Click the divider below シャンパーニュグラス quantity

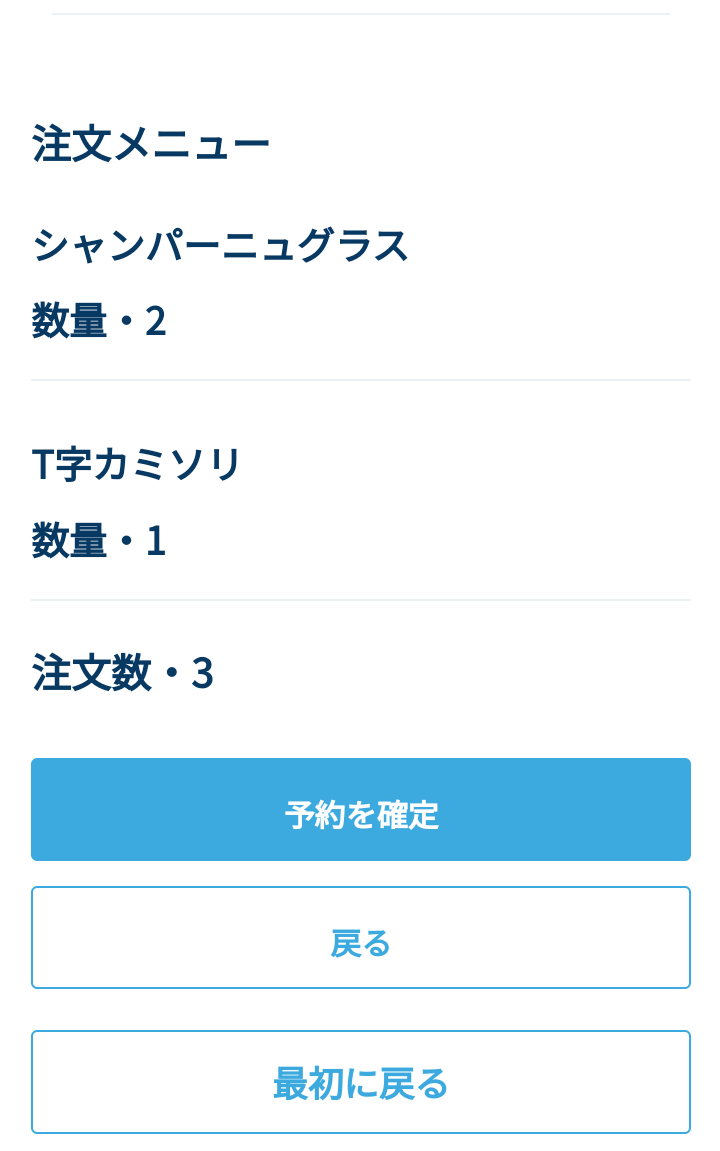tap(360, 380)
